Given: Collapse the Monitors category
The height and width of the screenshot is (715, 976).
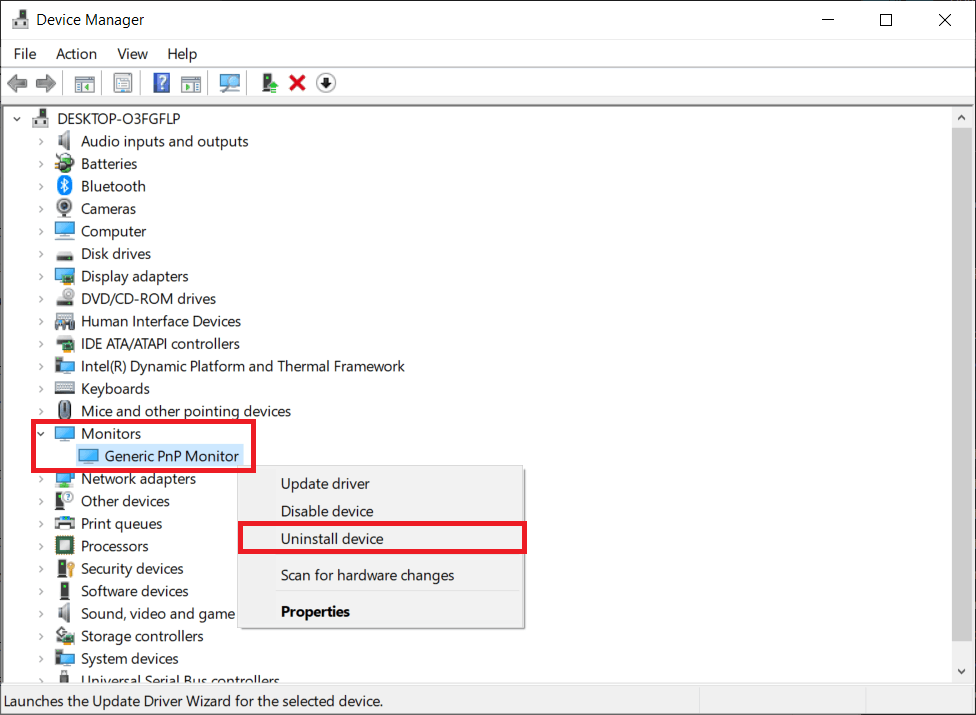Looking at the screenshot, I should point(40,433).
